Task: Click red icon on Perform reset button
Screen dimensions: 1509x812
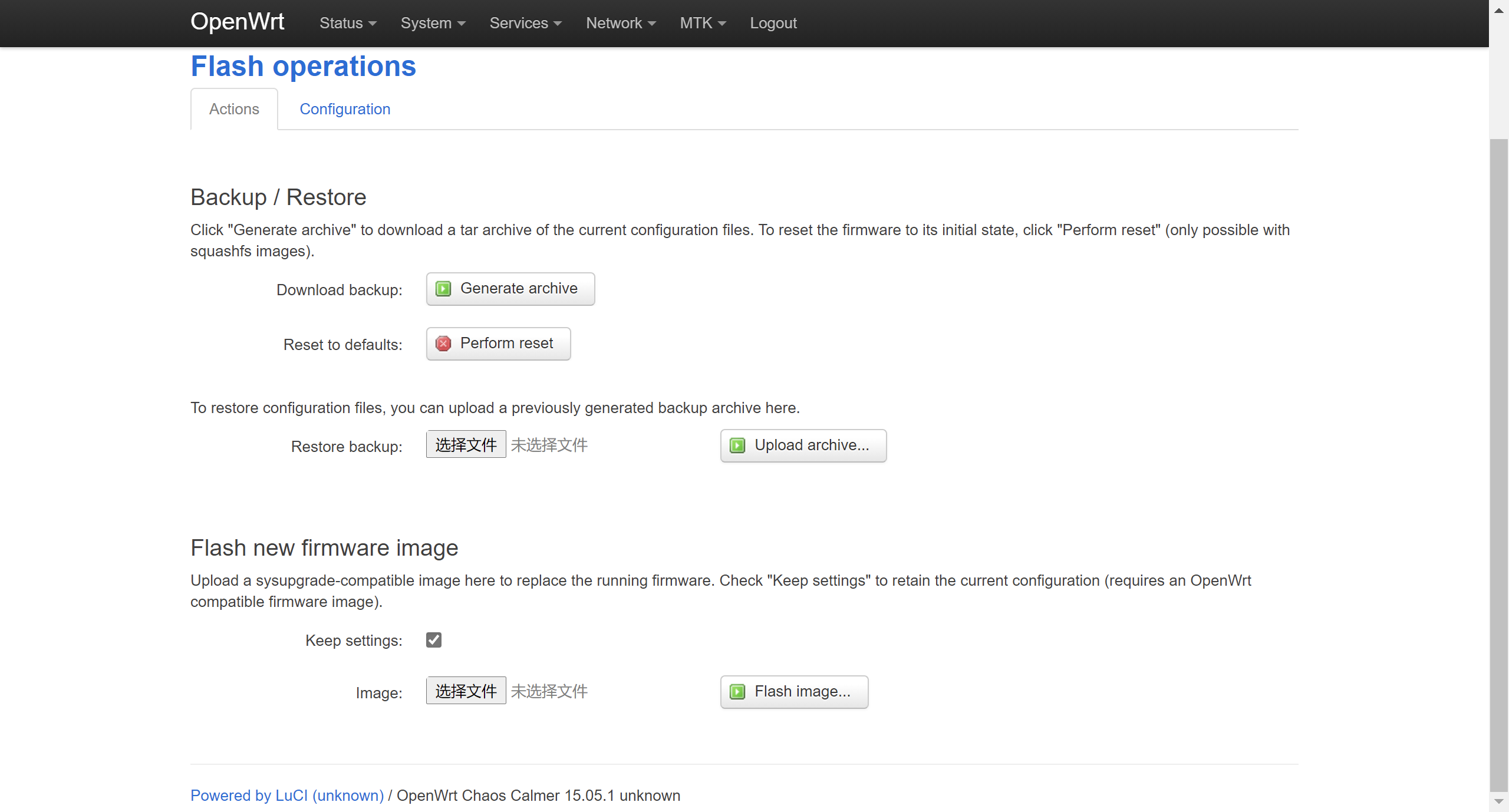Action: click(443, 344)
